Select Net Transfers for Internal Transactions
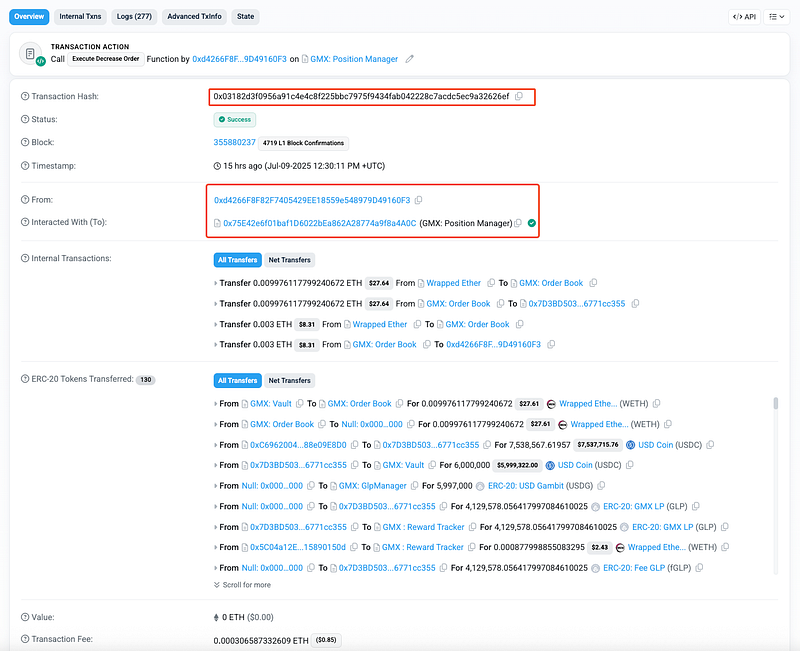The height and width of the screenshot is (651, 800). [x=289, y=260]
